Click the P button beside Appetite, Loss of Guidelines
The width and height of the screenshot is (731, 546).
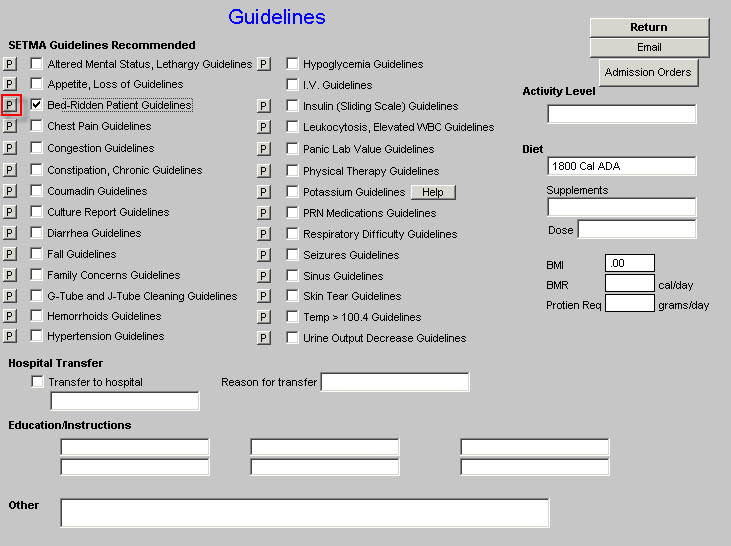click(9, 84)
